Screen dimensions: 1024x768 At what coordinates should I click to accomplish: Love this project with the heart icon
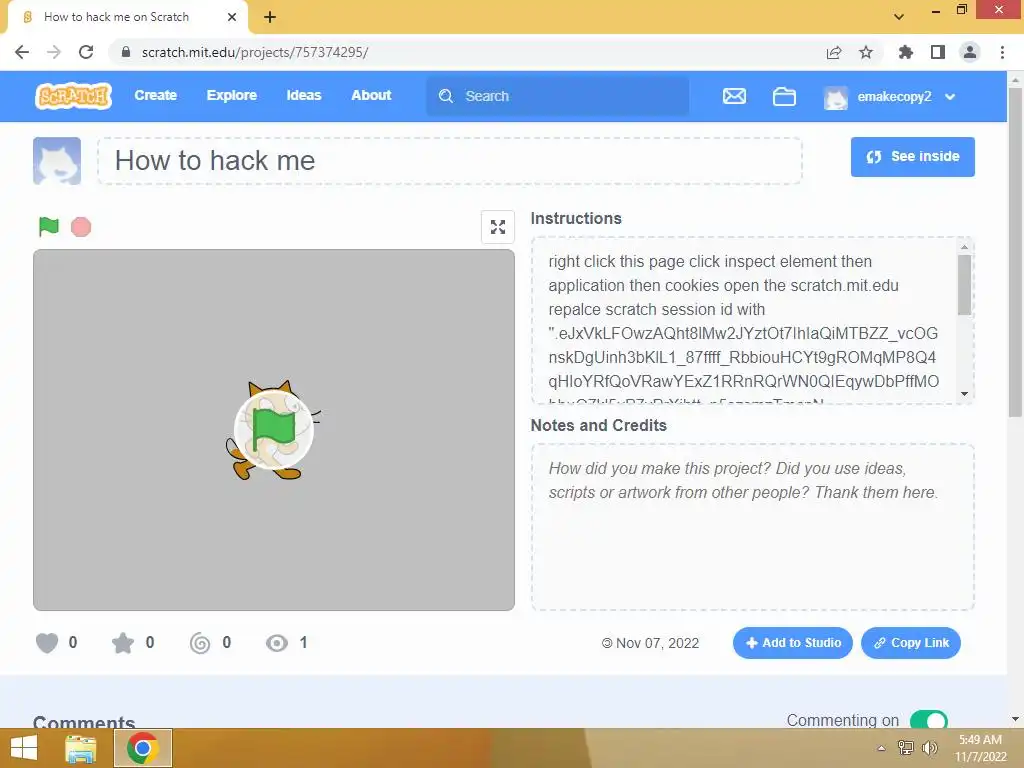47,643
